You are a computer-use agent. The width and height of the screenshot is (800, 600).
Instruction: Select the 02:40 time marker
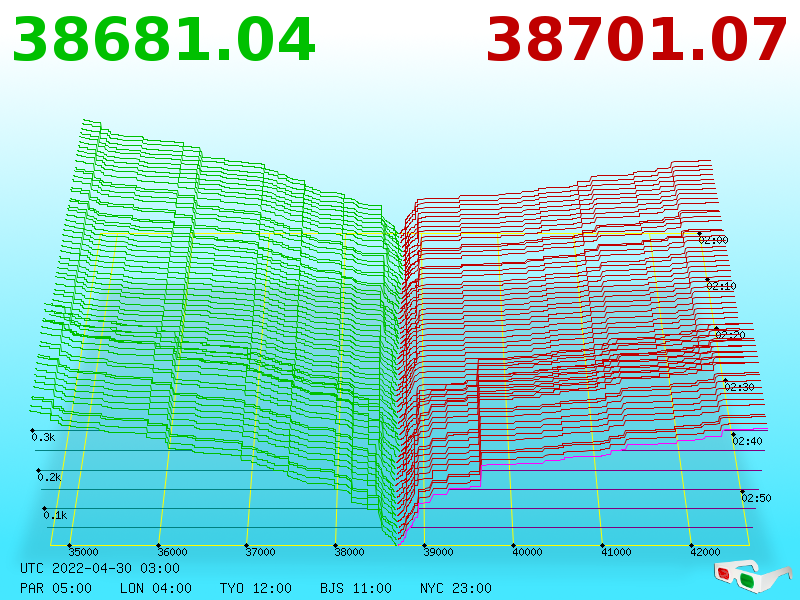[747, 441]
